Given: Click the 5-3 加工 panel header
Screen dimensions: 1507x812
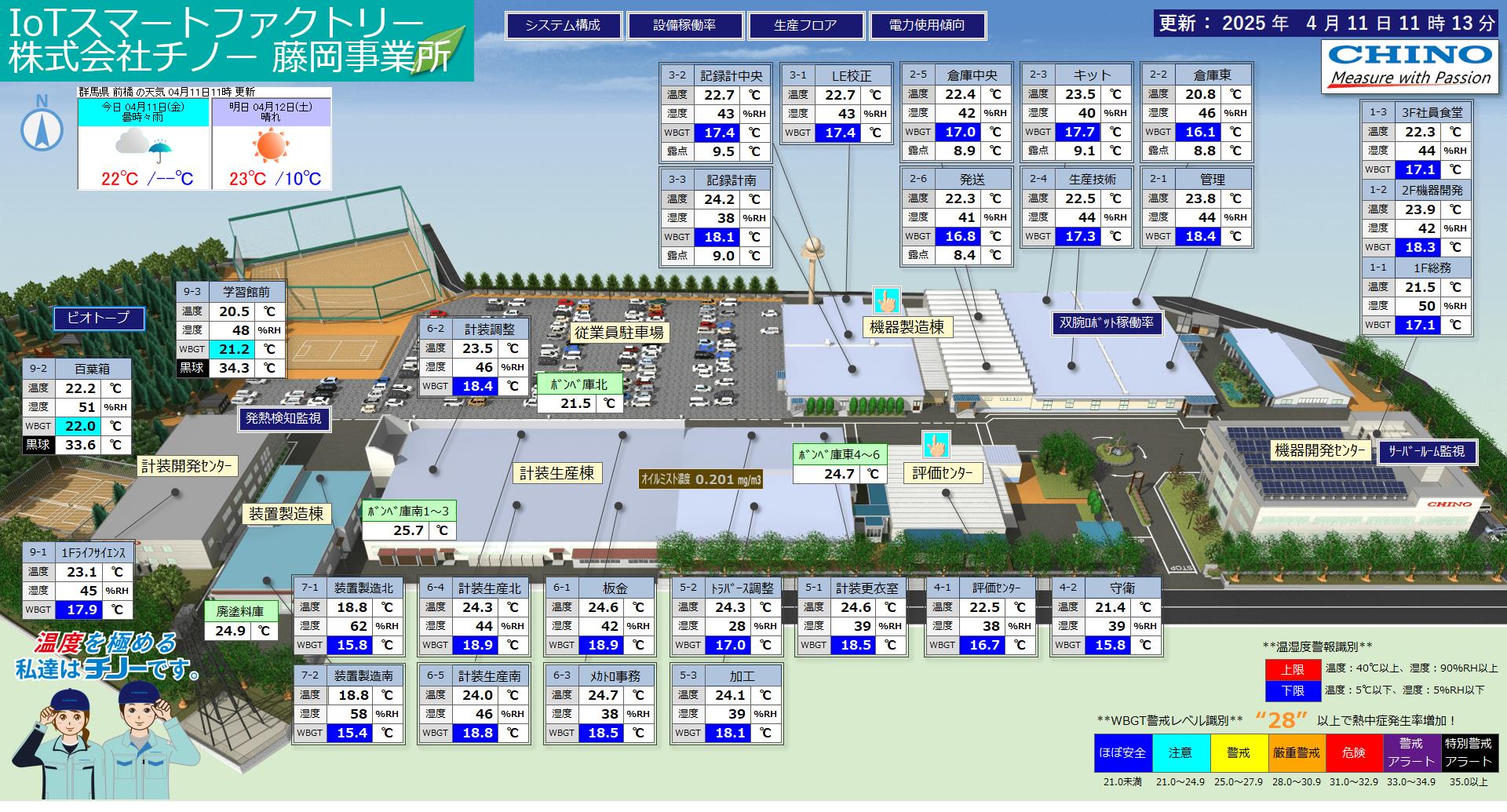Looking at the screenshot, I should coord(727,676).
